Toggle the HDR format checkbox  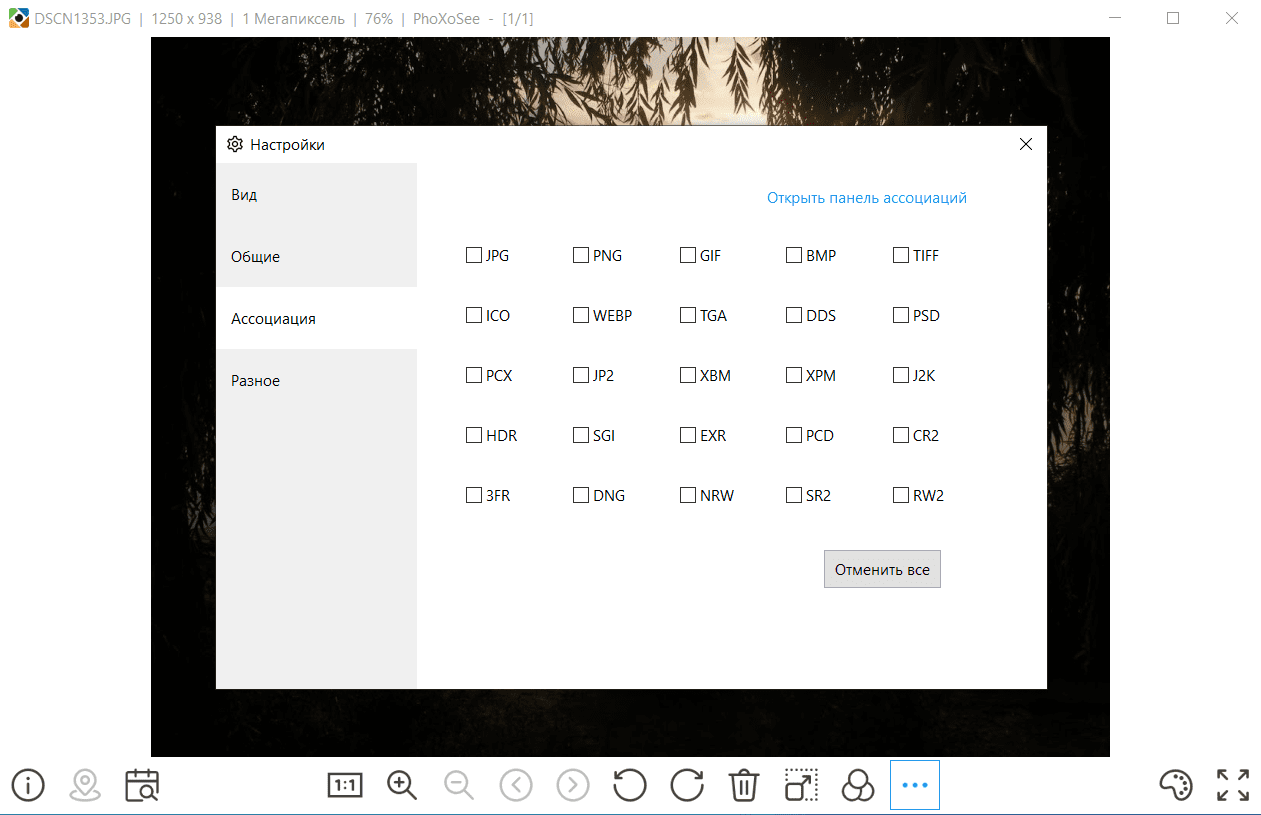pyautogui.click(x=474, y=435)
